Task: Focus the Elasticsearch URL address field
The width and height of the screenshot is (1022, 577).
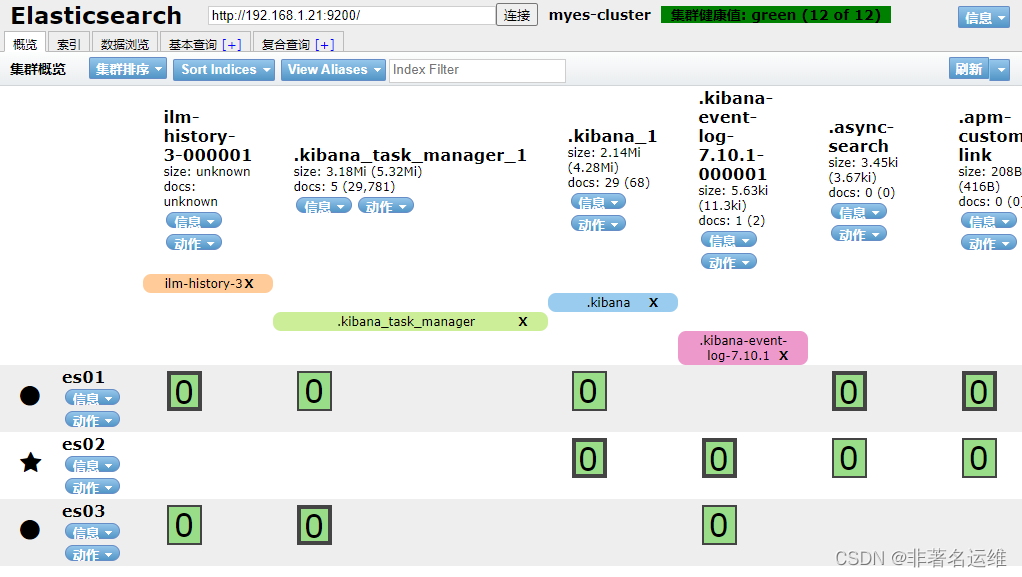Action: [351, 15]
